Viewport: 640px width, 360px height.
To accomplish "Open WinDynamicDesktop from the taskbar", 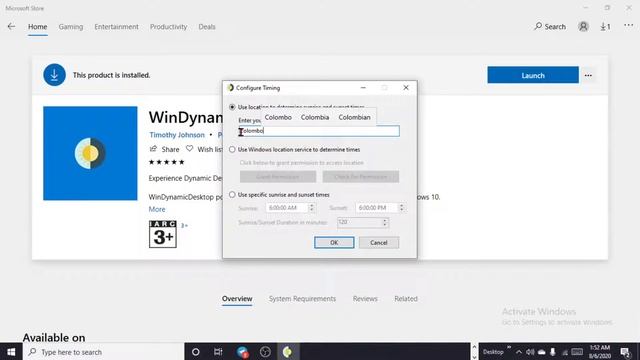I will [287, 352].
